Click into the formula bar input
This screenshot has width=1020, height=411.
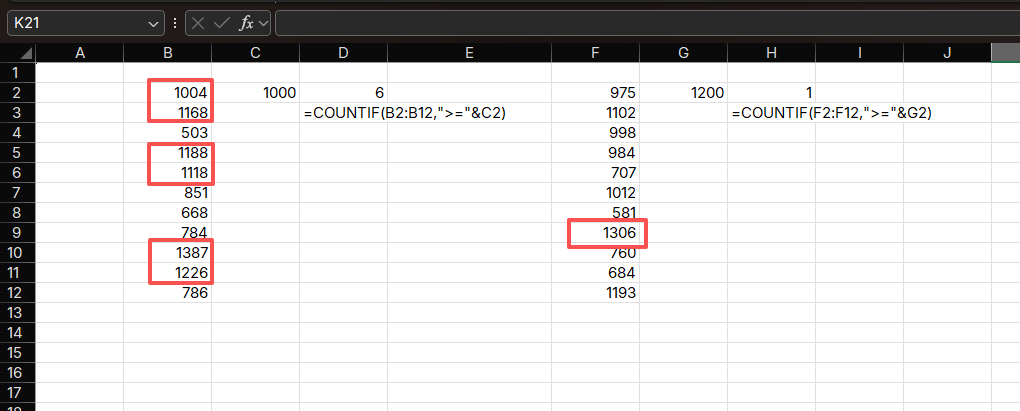(647, 23)
